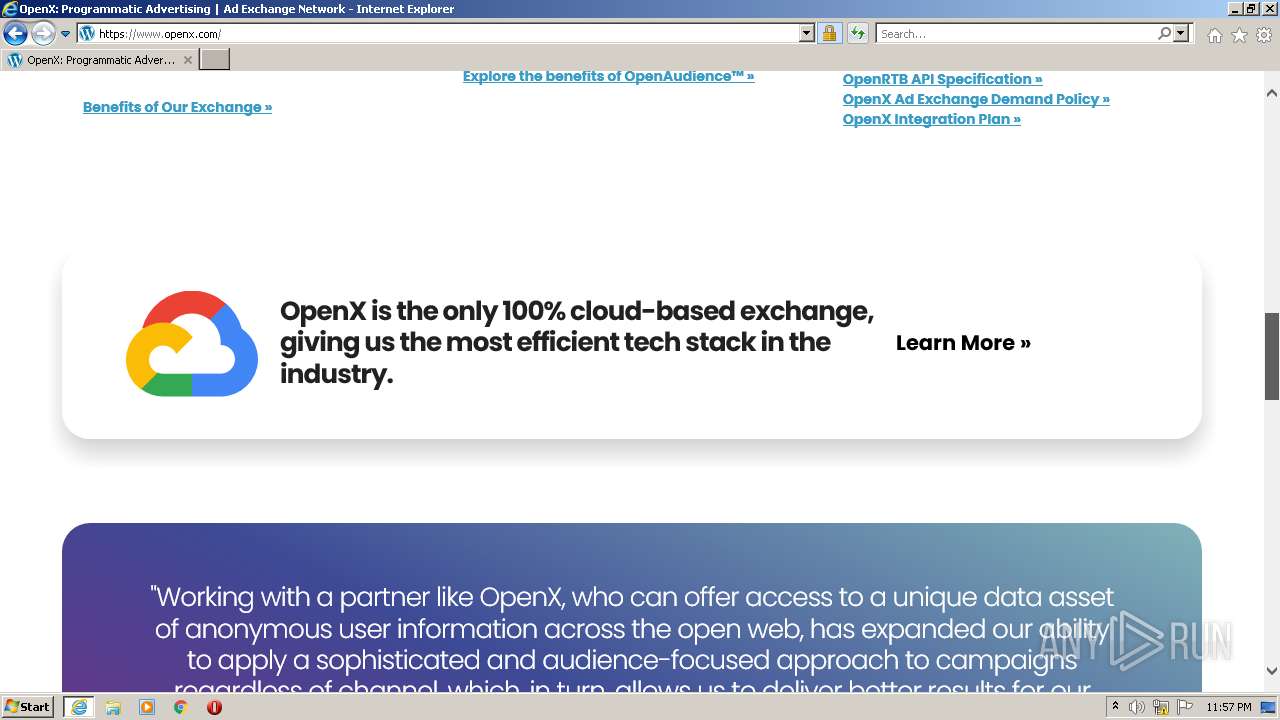Viewport: 1280px width, 720px height.
Task: Click the clock showing 11:57 PM
Action: tap(1229, 707)
